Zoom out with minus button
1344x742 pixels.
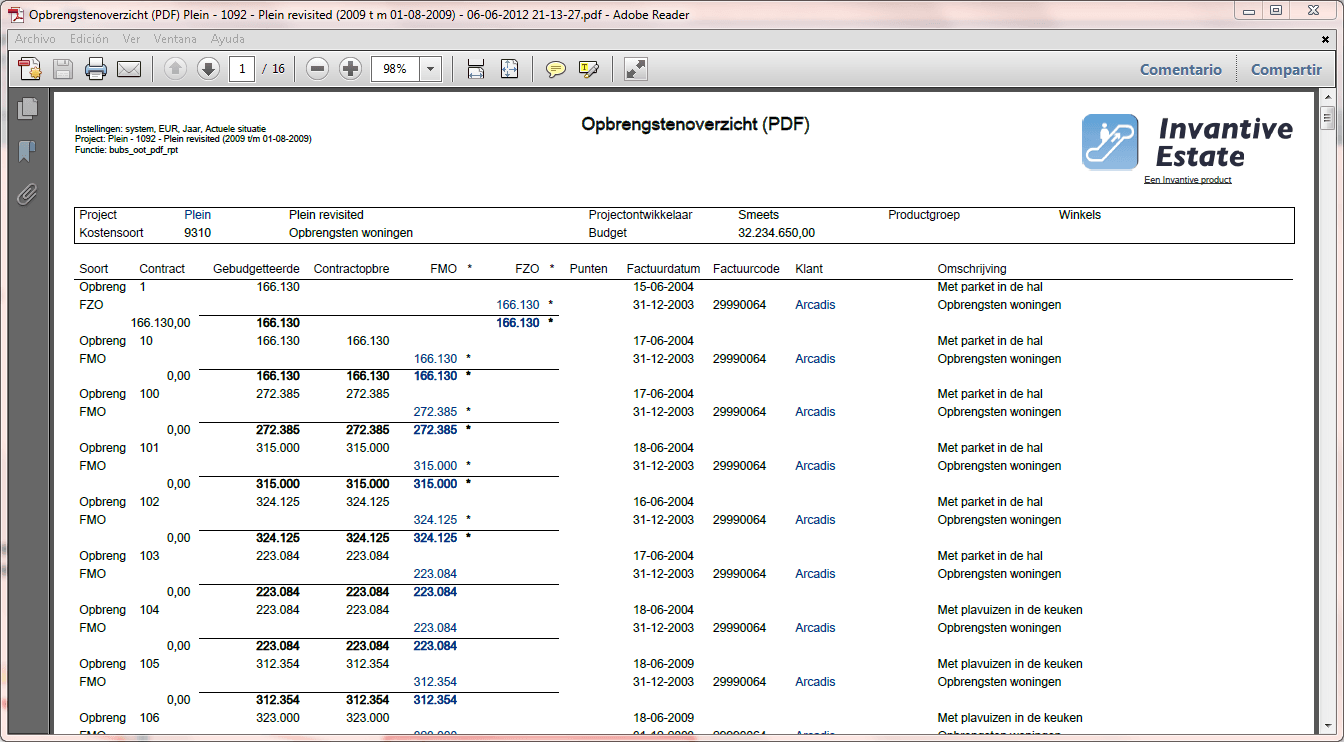317,69
